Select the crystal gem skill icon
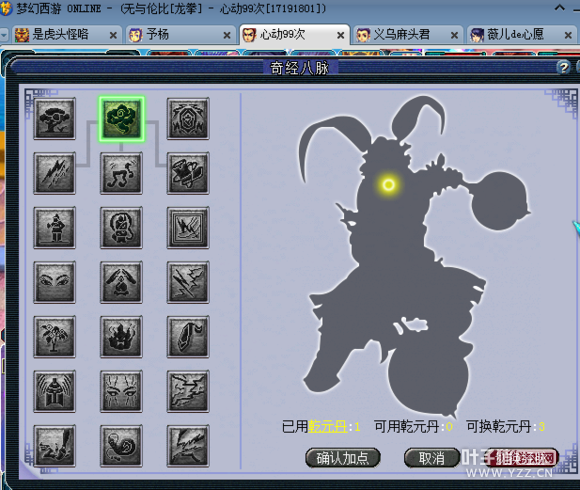580x490 pixels. click(x=188, y=337)
